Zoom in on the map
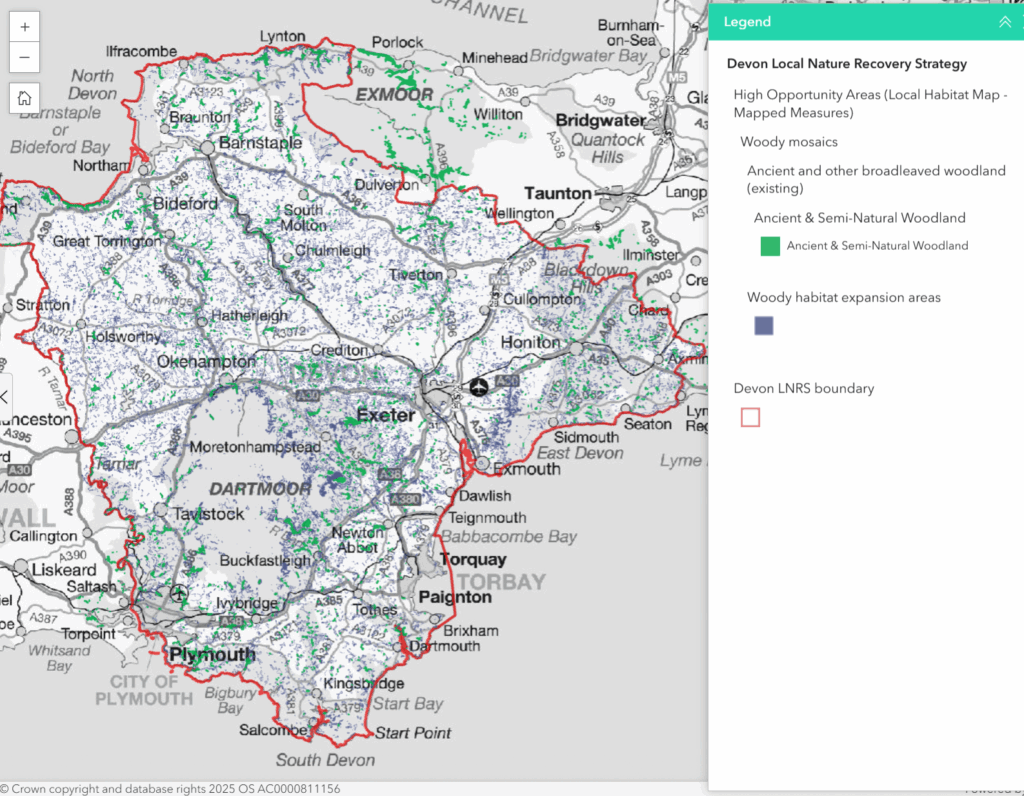1024x796 pixels. (25, 27)
